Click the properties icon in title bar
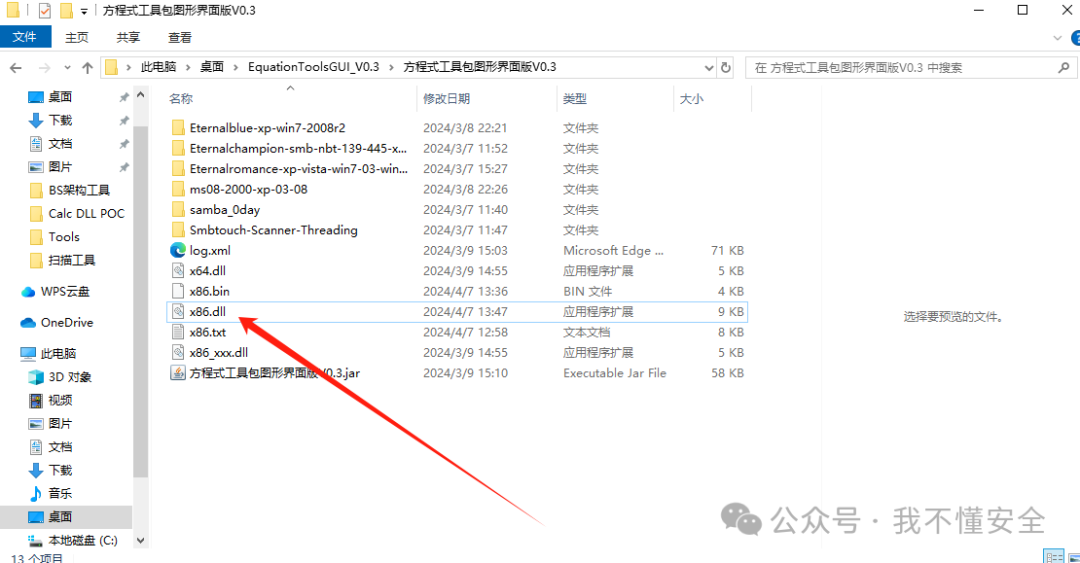This screenshot has width=1080, height=563. click(x=45, y=11)
